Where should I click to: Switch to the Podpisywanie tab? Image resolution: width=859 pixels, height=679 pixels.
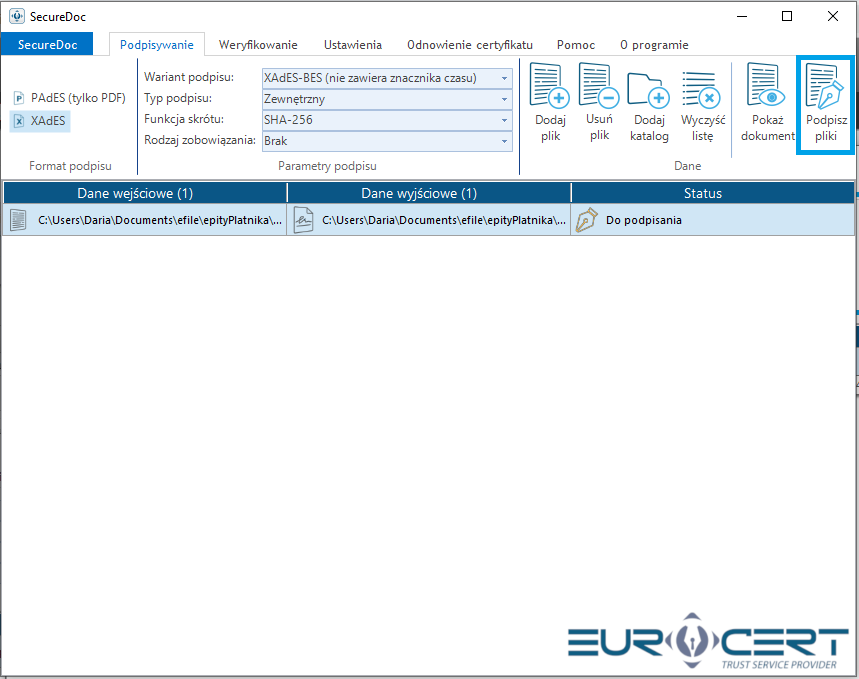pyautogui.click(x=157, y=44)
